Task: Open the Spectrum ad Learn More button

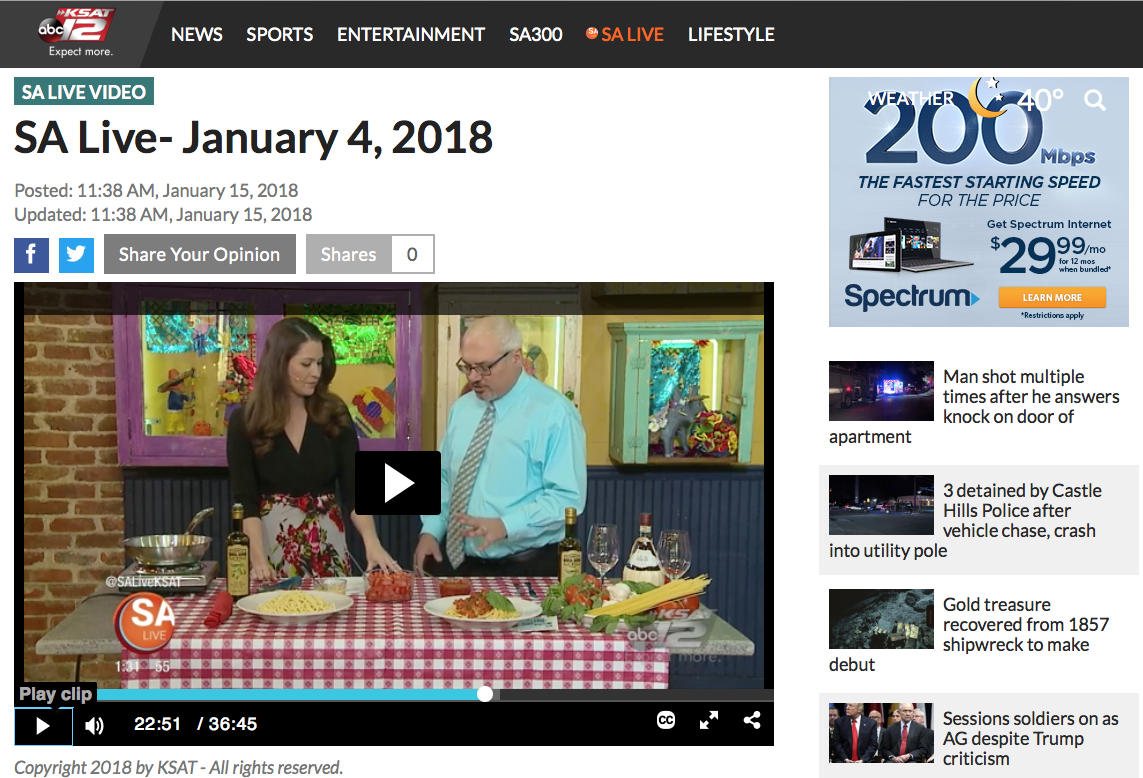Action: coord(1052,298)
